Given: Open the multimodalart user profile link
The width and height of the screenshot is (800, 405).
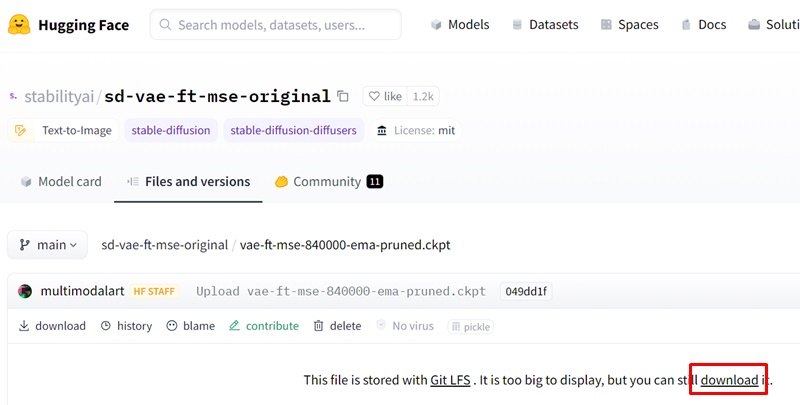Looking at the screenshot, I should pyautogui.click(x=83, y=291).
